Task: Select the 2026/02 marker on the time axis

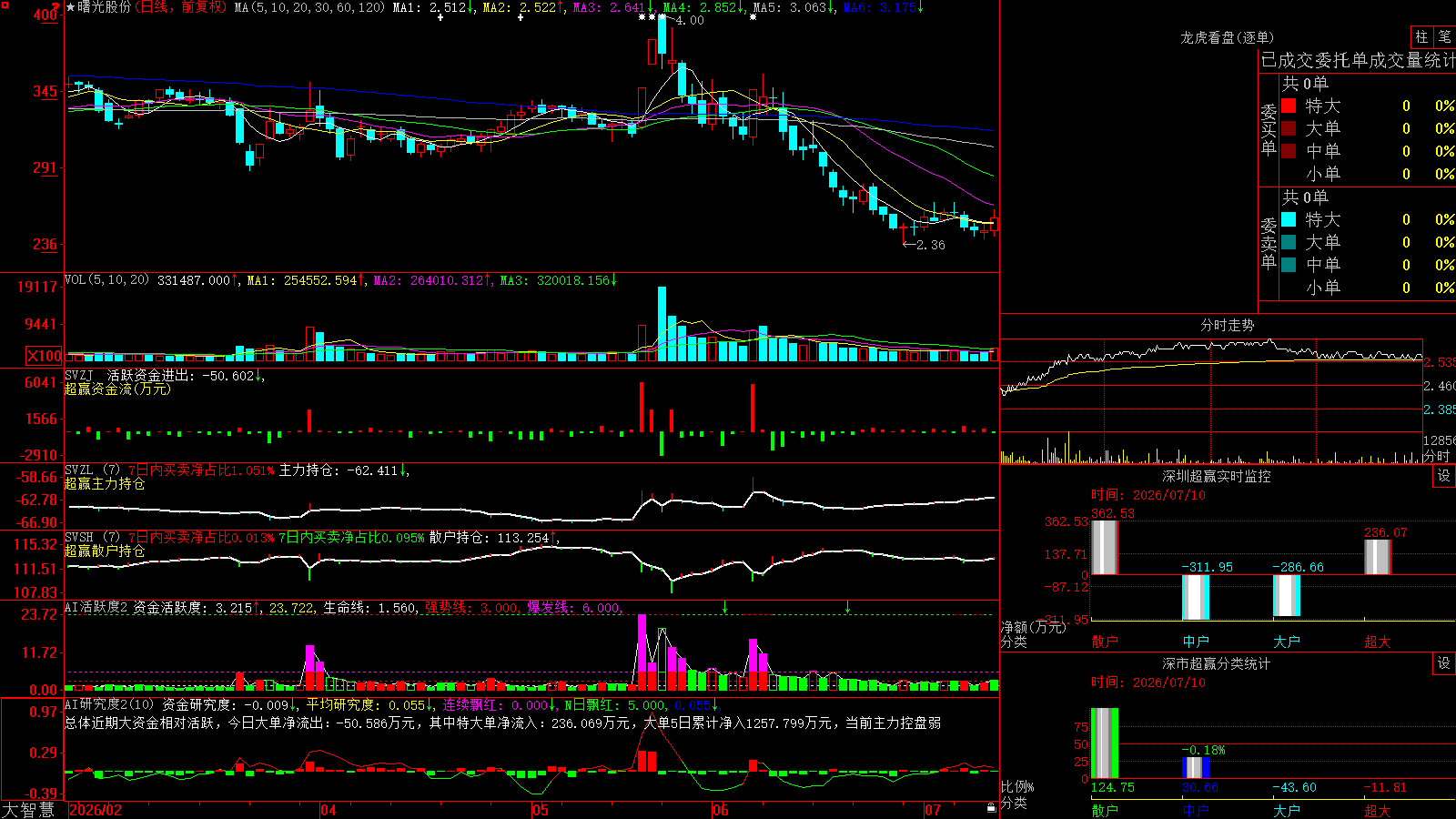Action: tap(96, 810)
